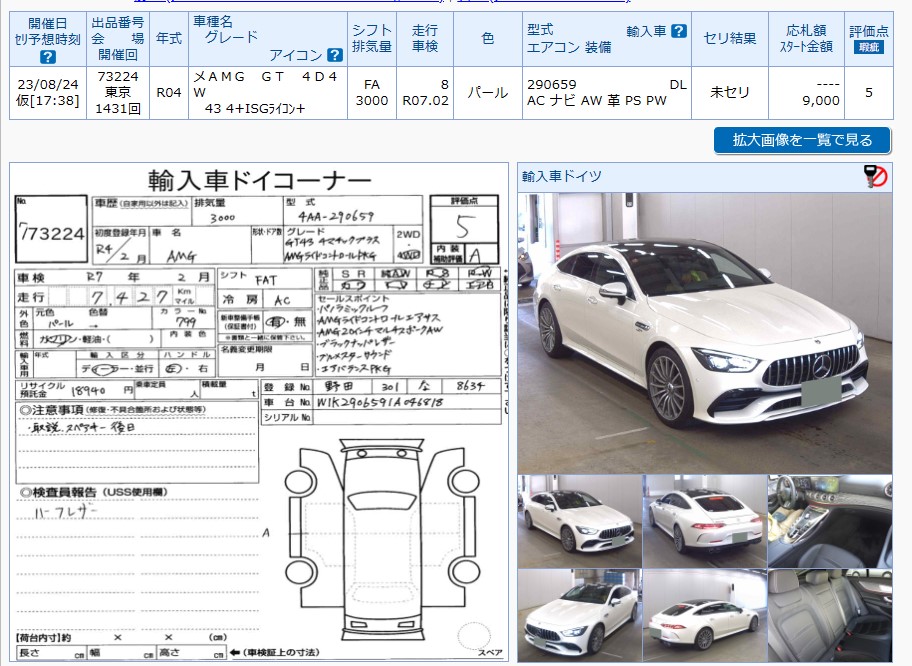Open rear seats interior thumbnail
Screen dimensions: 912x666
(830, 615)
